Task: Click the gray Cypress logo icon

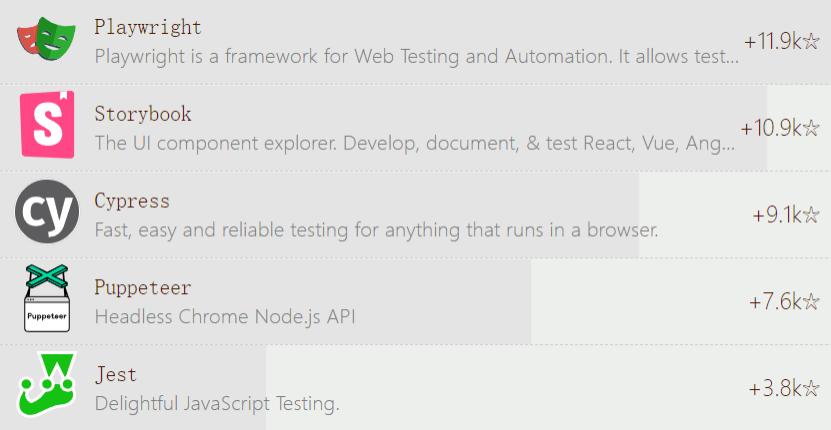Action: click(x=46, y=211)
